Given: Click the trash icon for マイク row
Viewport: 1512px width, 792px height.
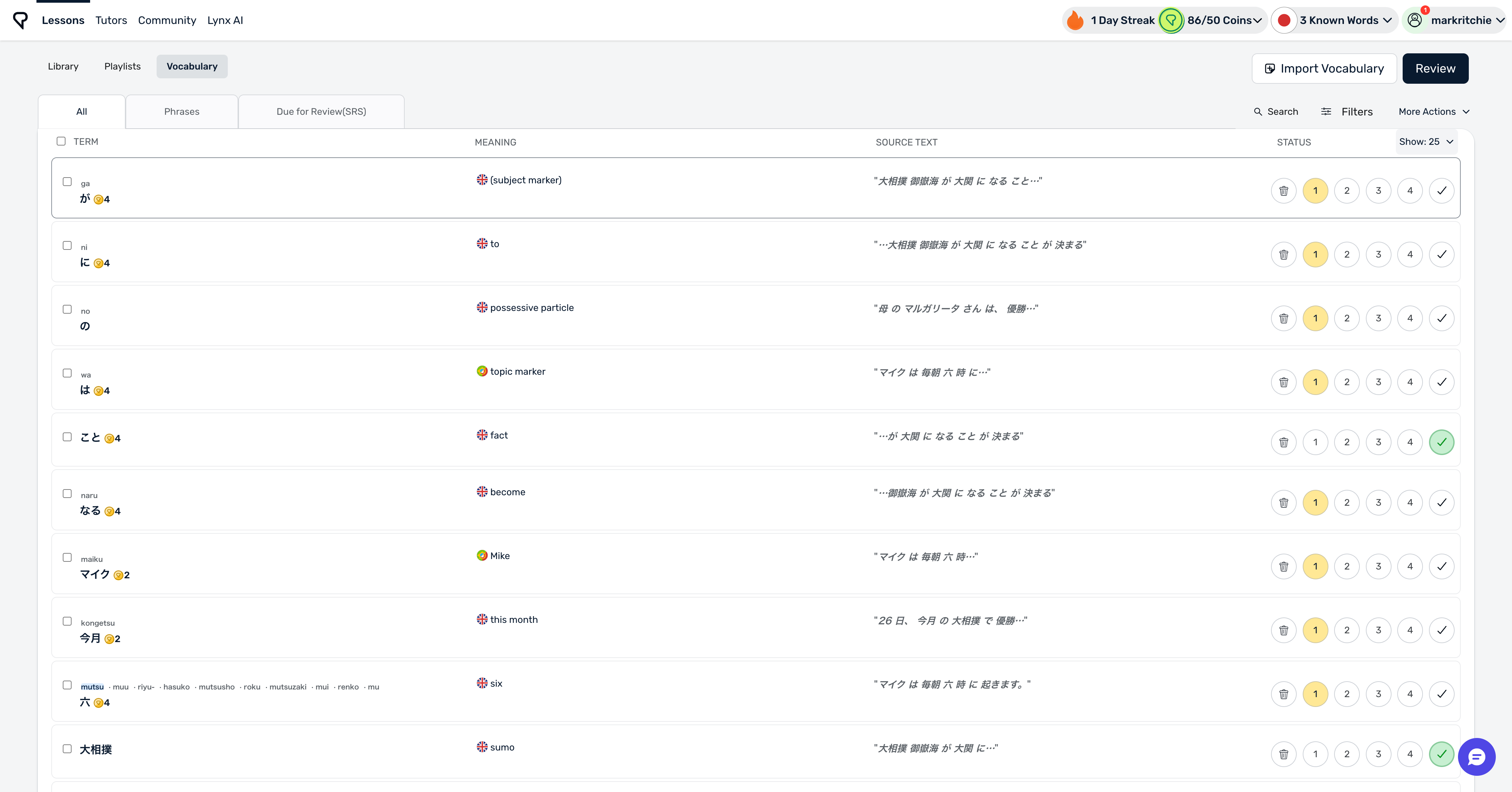Looking at the screenshot, I should coord(1284,566).
